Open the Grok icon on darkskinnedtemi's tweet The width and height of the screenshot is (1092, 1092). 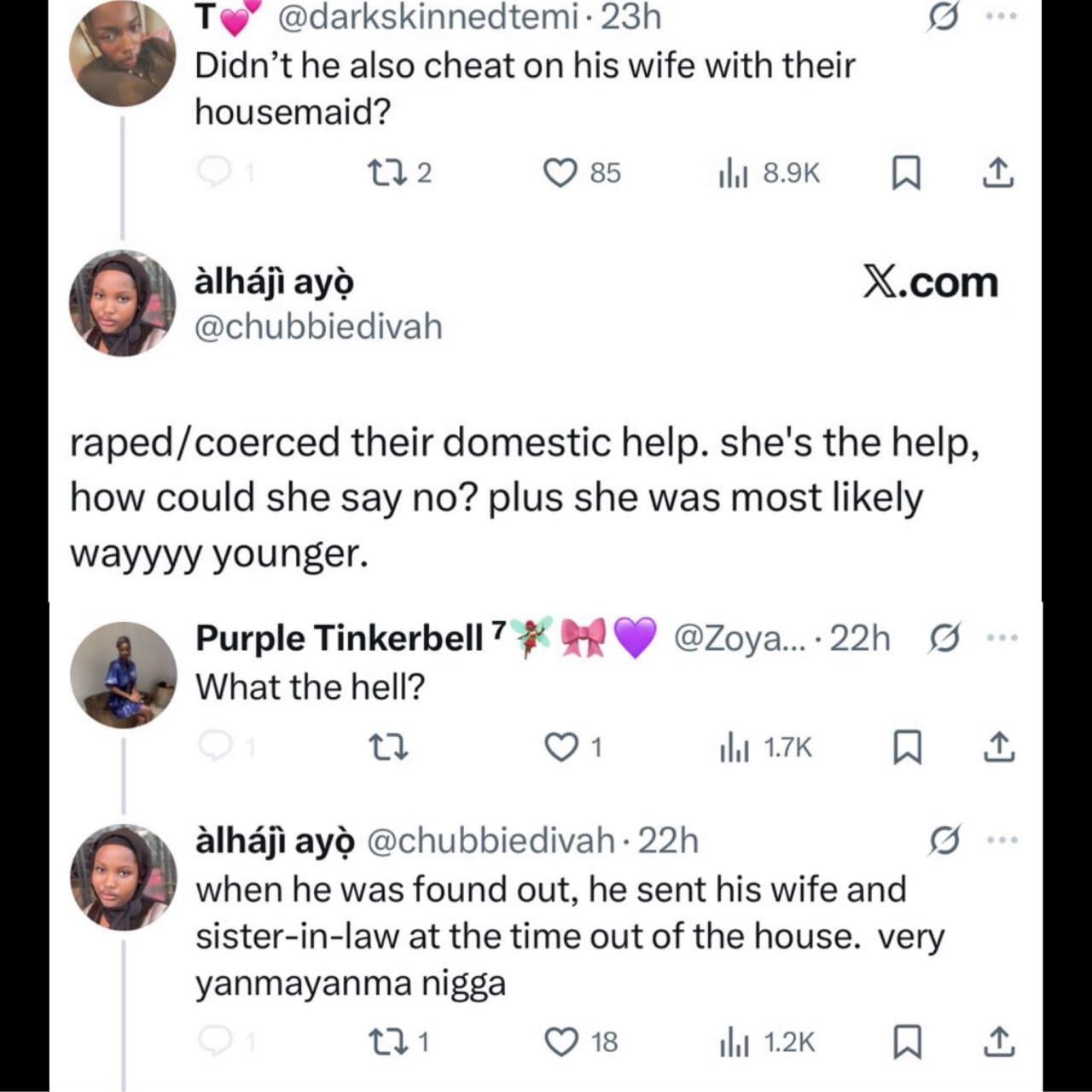click(x=942, y=16)
